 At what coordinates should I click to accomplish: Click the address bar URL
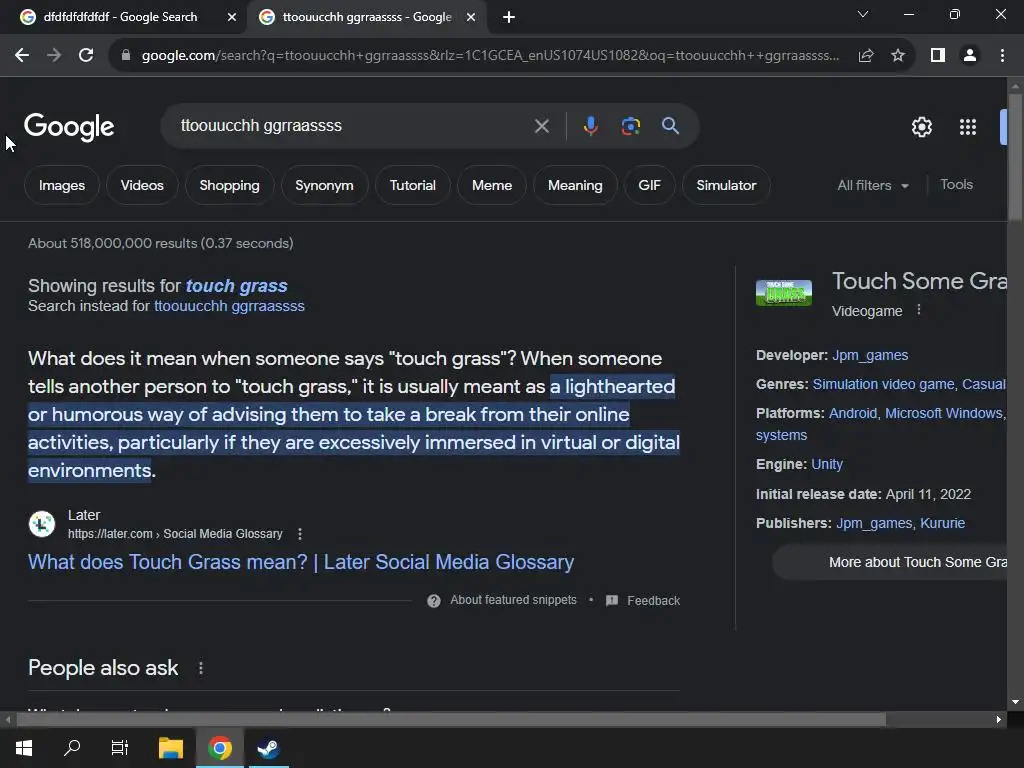[x=490, y=56]
